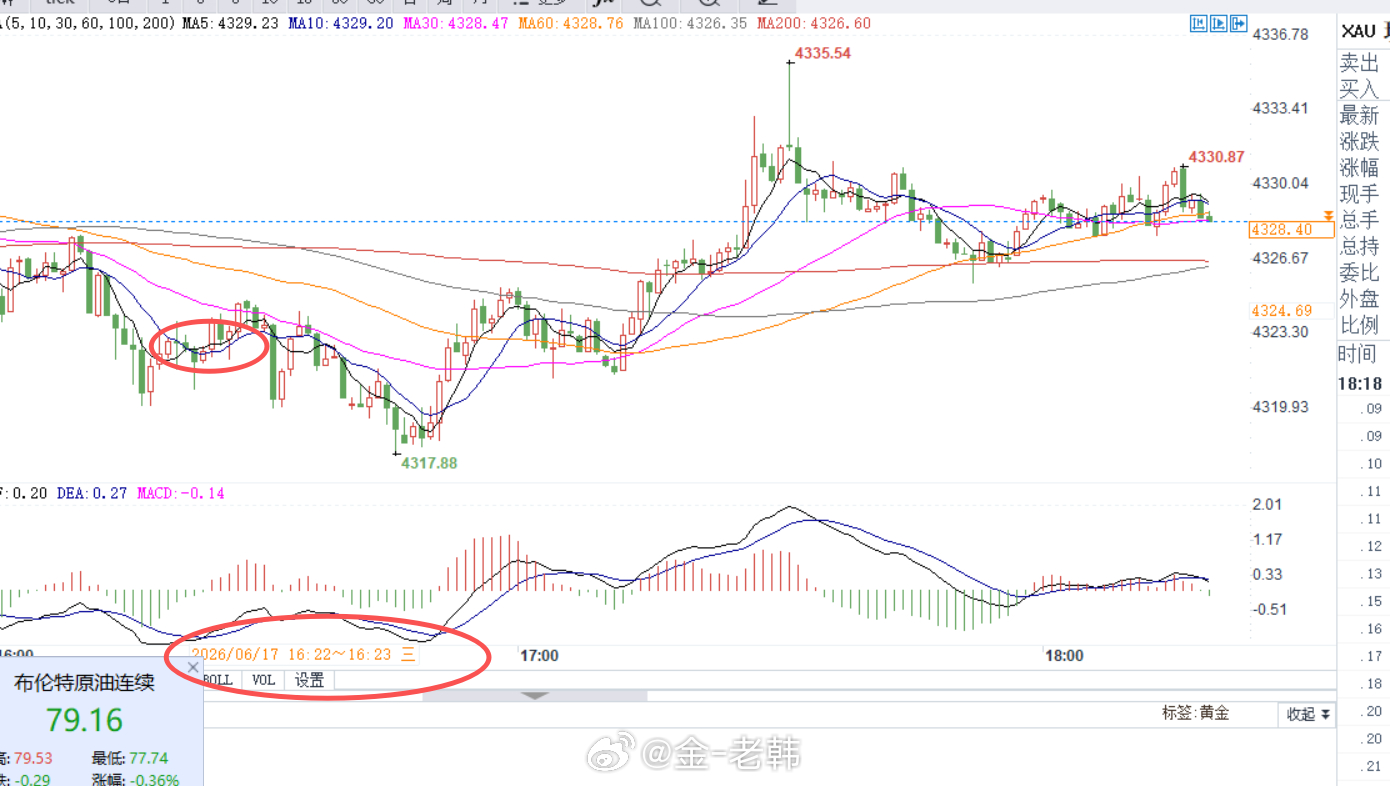Click the MA parameters (5,10,30,60,100,200)
This screenshot has width=1390, height=786.
[88, 22]
